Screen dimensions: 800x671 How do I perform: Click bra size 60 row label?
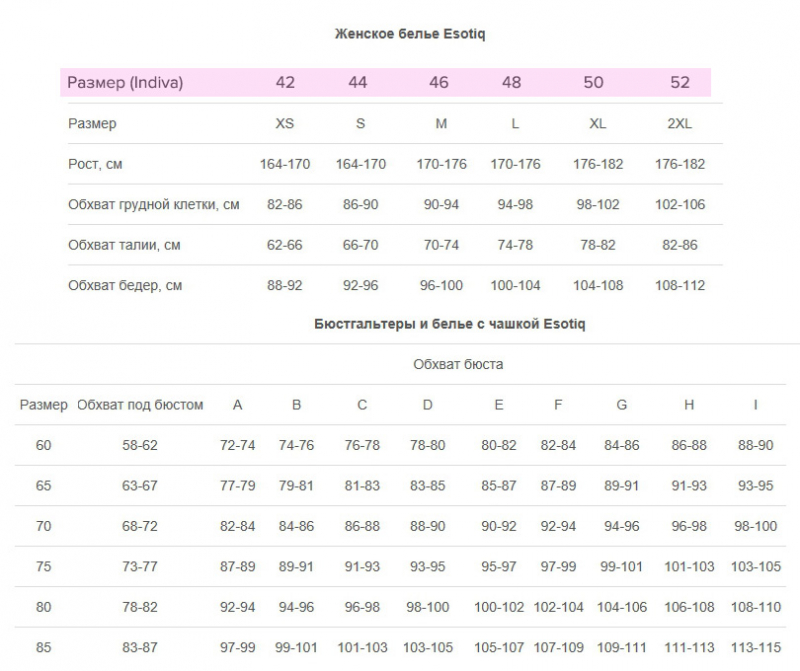coord(43,445)
